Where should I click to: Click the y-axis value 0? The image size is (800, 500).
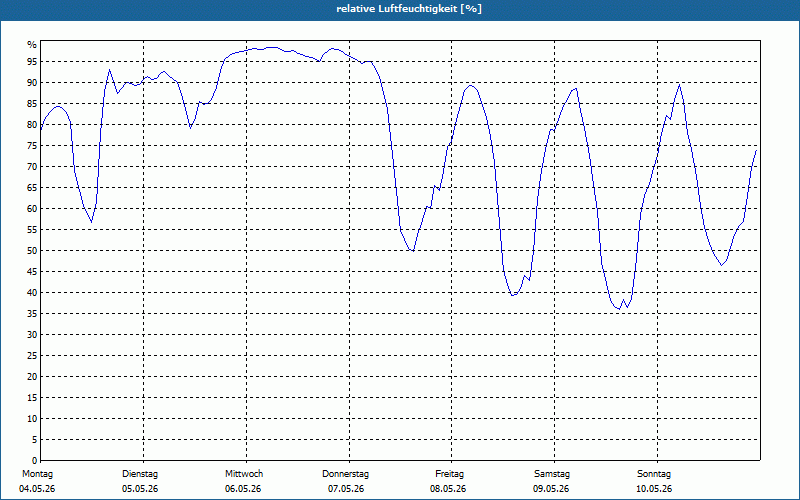click(x=35, y=461)
